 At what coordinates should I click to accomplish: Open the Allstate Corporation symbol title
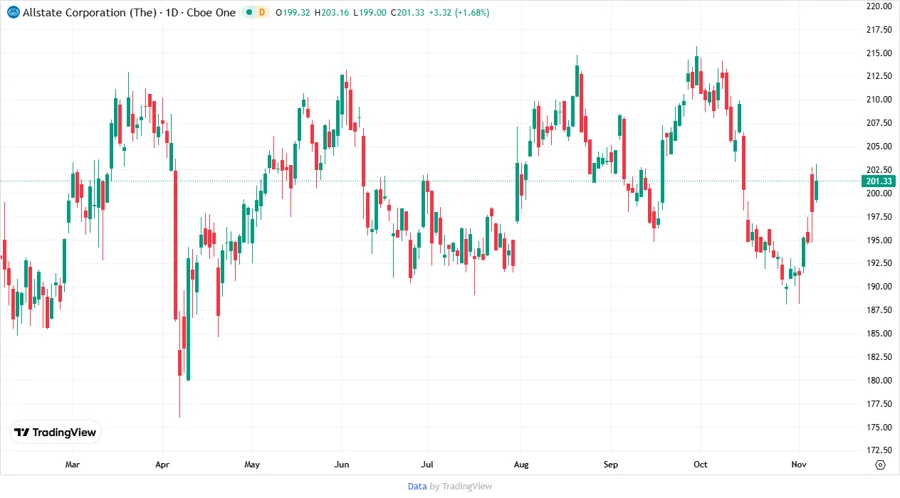(x=90, y=13)
